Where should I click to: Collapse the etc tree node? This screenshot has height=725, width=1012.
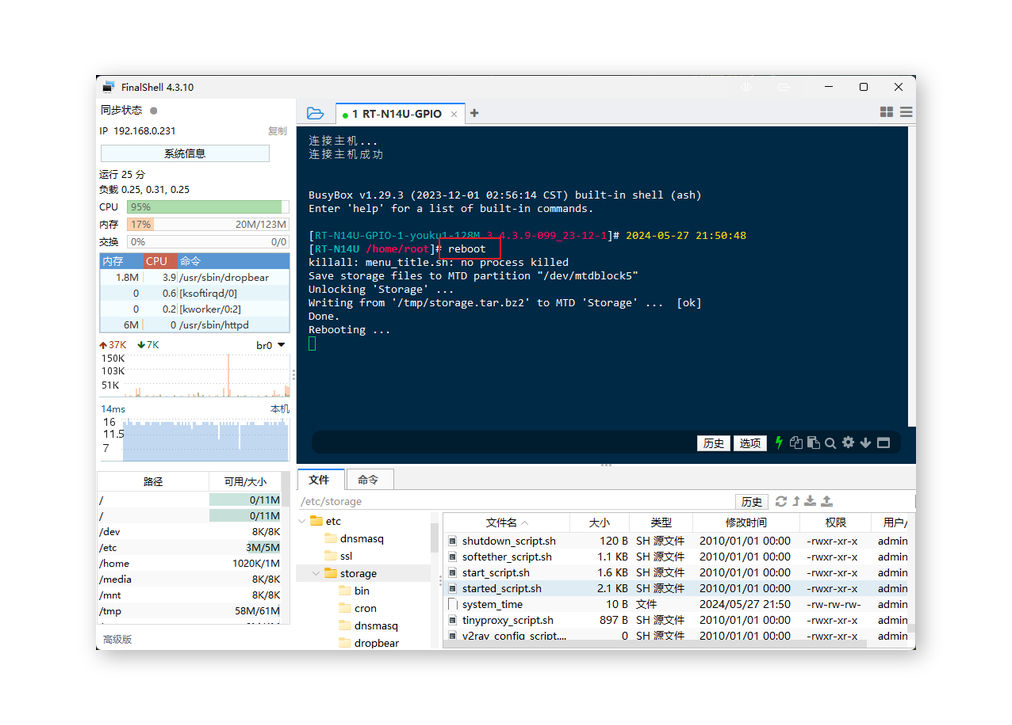click(x=302, y=521)
